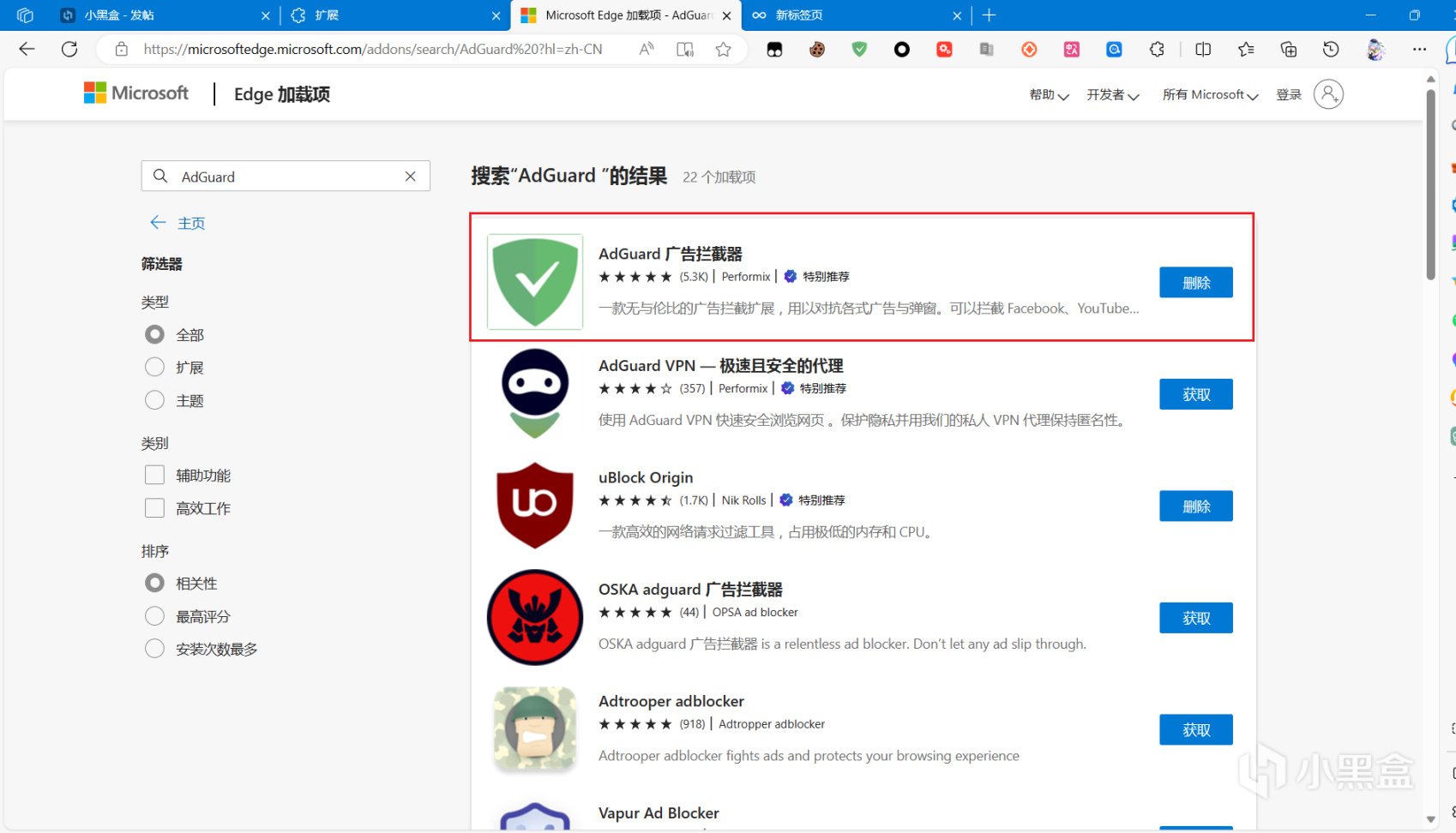This screenshot has height=833, width=1456.
Task: Open the black circle extension icon
Action: click(x=901, y=50)
